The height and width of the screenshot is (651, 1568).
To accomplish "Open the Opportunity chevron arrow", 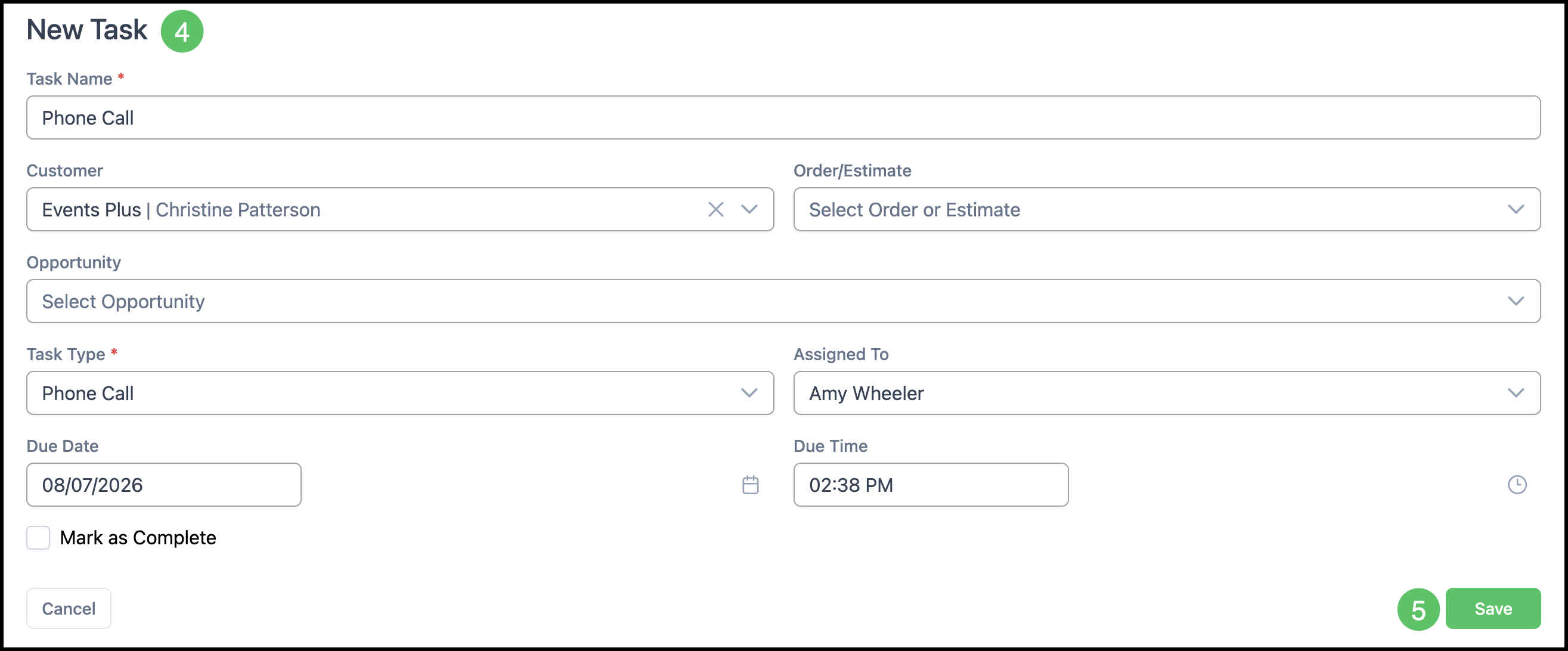I will 1516,301.
